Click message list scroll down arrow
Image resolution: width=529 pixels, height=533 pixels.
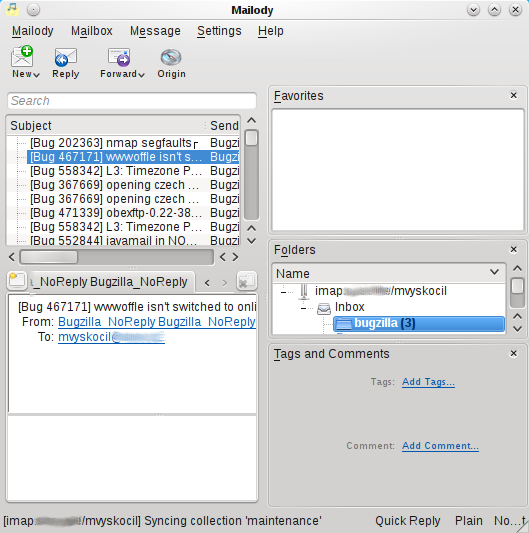pyautogui.click(x=251, y=241)
